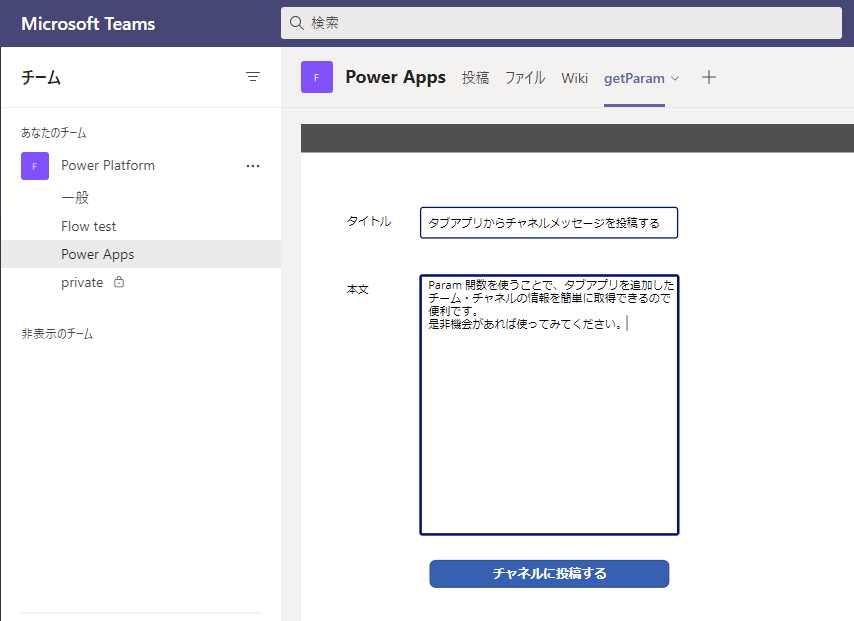Click the チーム panel heading
This screenshot has height=621, width=854.
click(x=41, y=77)
